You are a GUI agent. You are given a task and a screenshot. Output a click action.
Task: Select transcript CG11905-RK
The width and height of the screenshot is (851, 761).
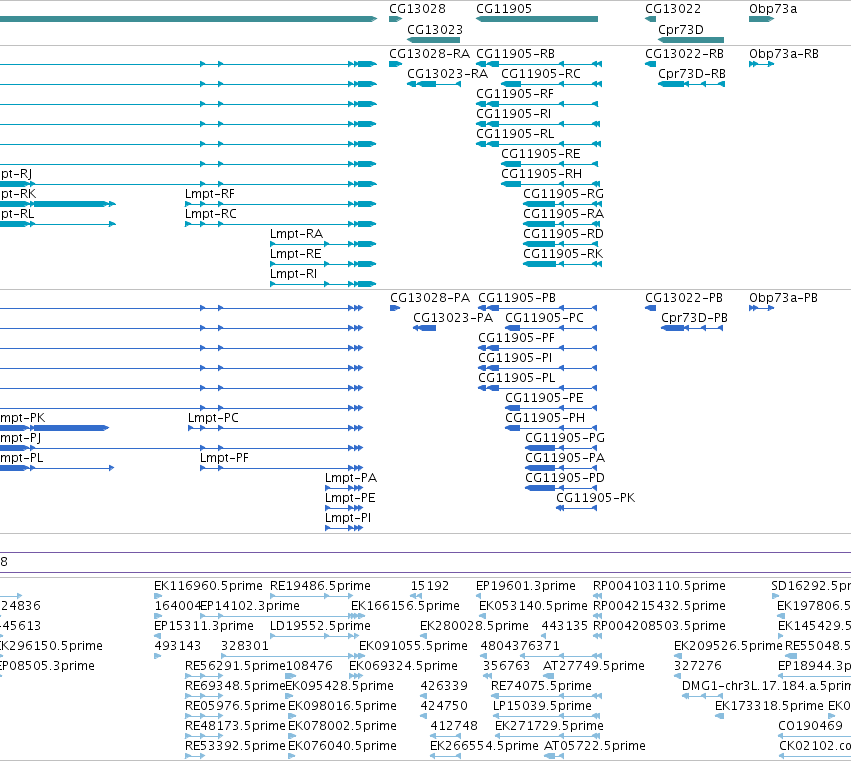pos(563,254)
